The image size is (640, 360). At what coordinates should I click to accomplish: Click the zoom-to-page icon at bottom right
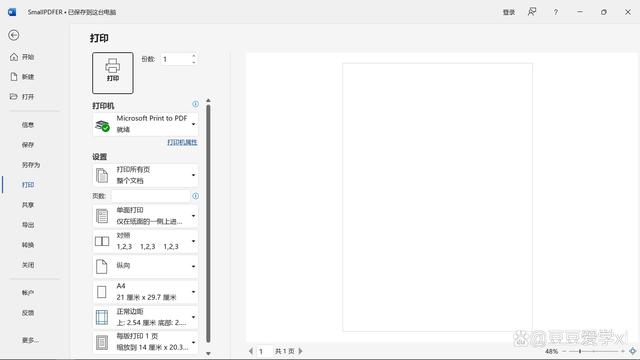point(632,351)
